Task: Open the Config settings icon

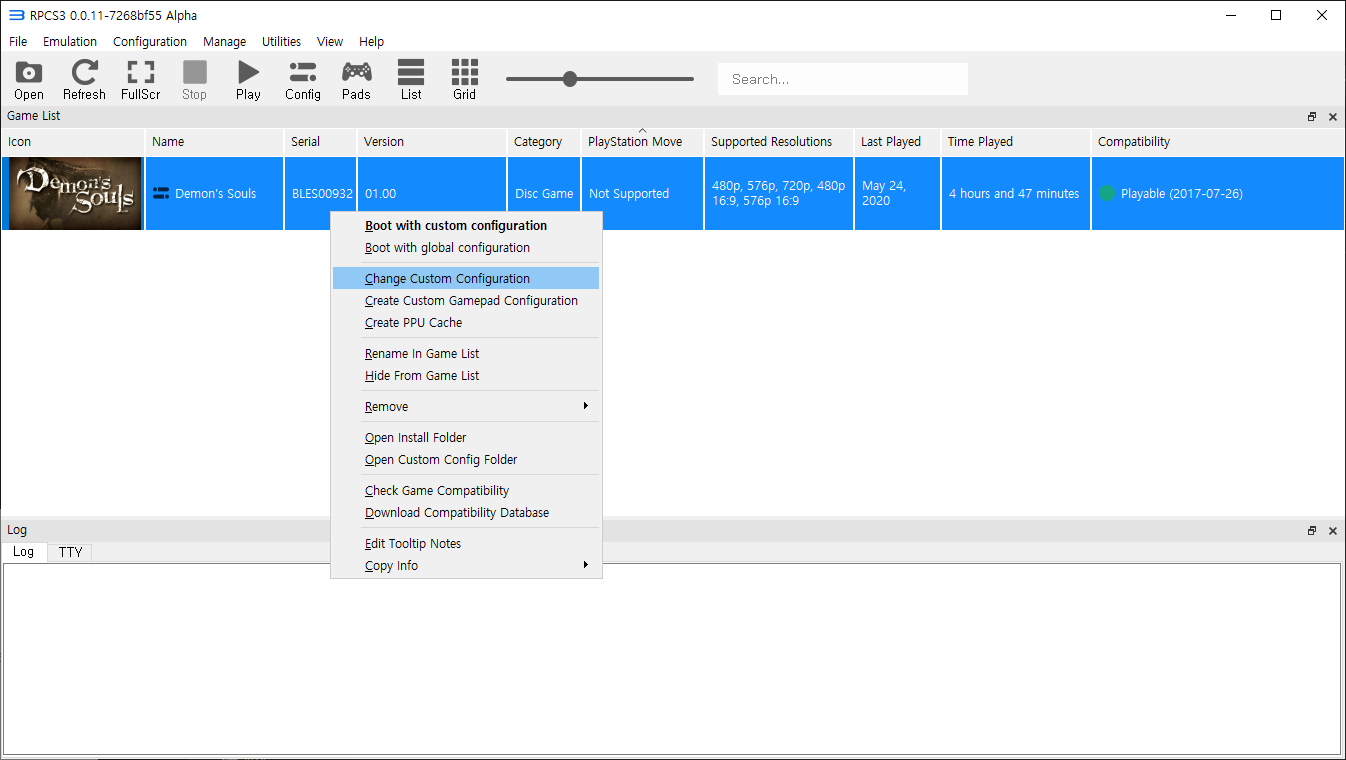Action: [x=303, y=80]
